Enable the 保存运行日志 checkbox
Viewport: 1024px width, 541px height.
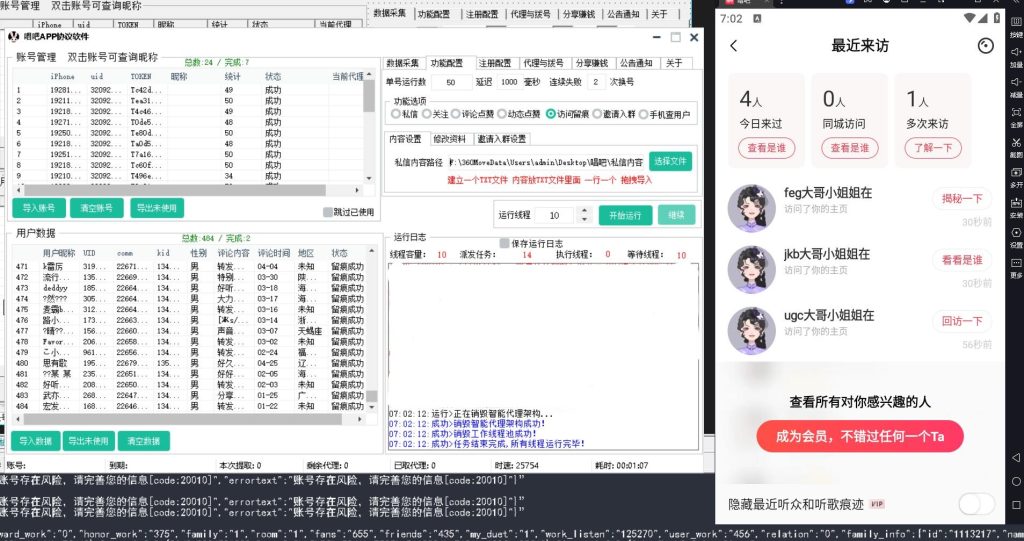click(504, 243)
